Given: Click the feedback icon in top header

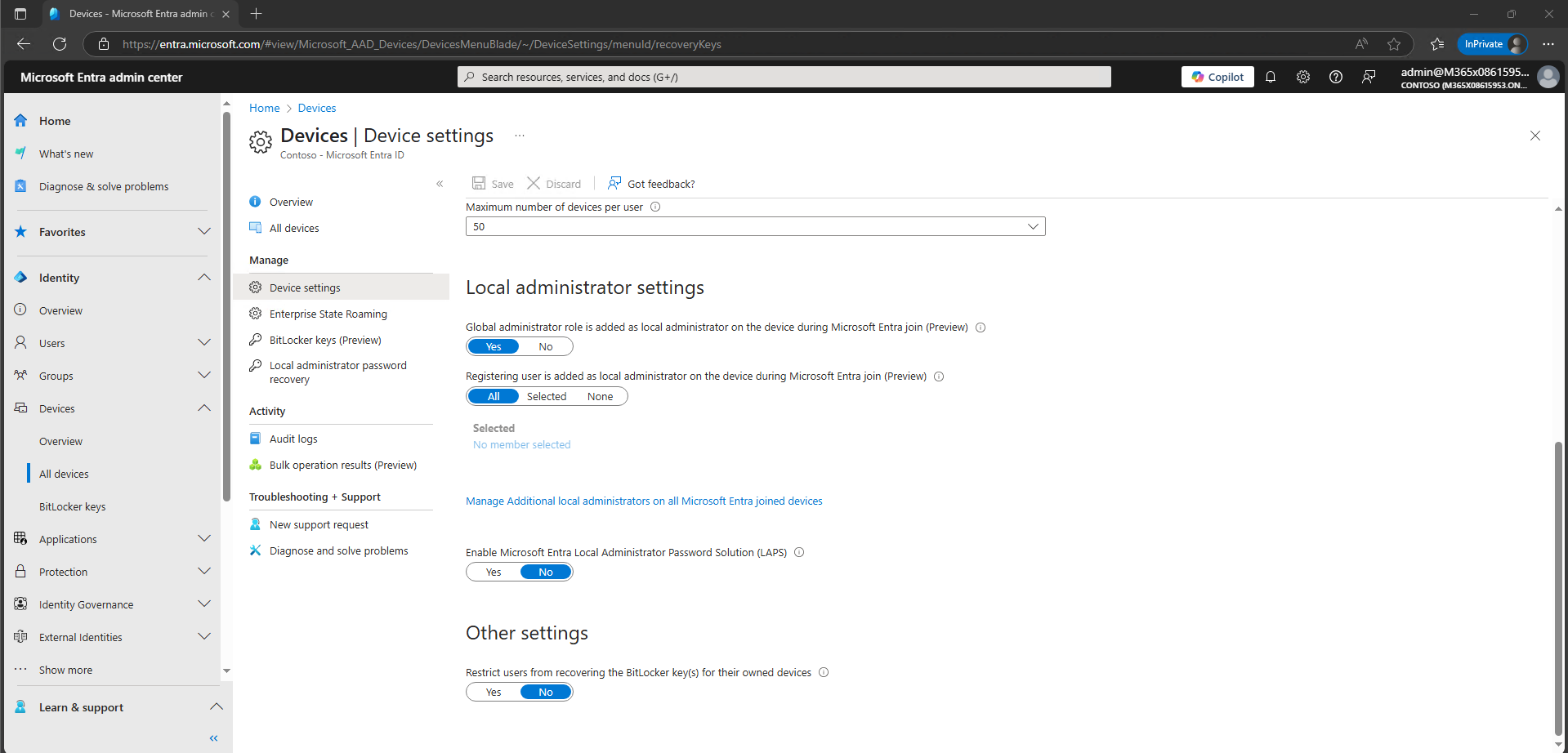Looking at the screenshot, I should (1369, 77).
